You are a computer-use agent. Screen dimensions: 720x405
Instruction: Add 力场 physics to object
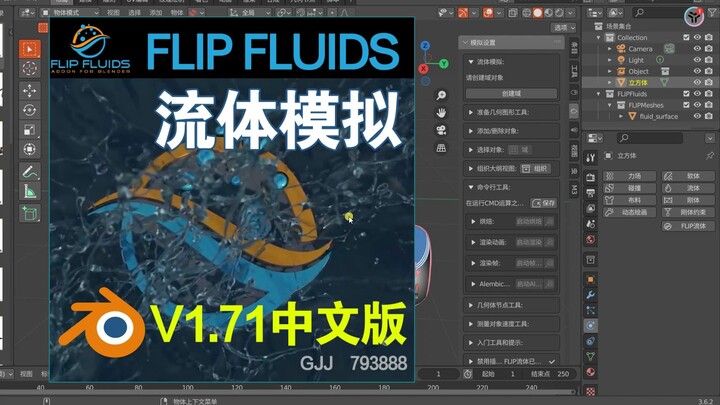tap(629, 176)
